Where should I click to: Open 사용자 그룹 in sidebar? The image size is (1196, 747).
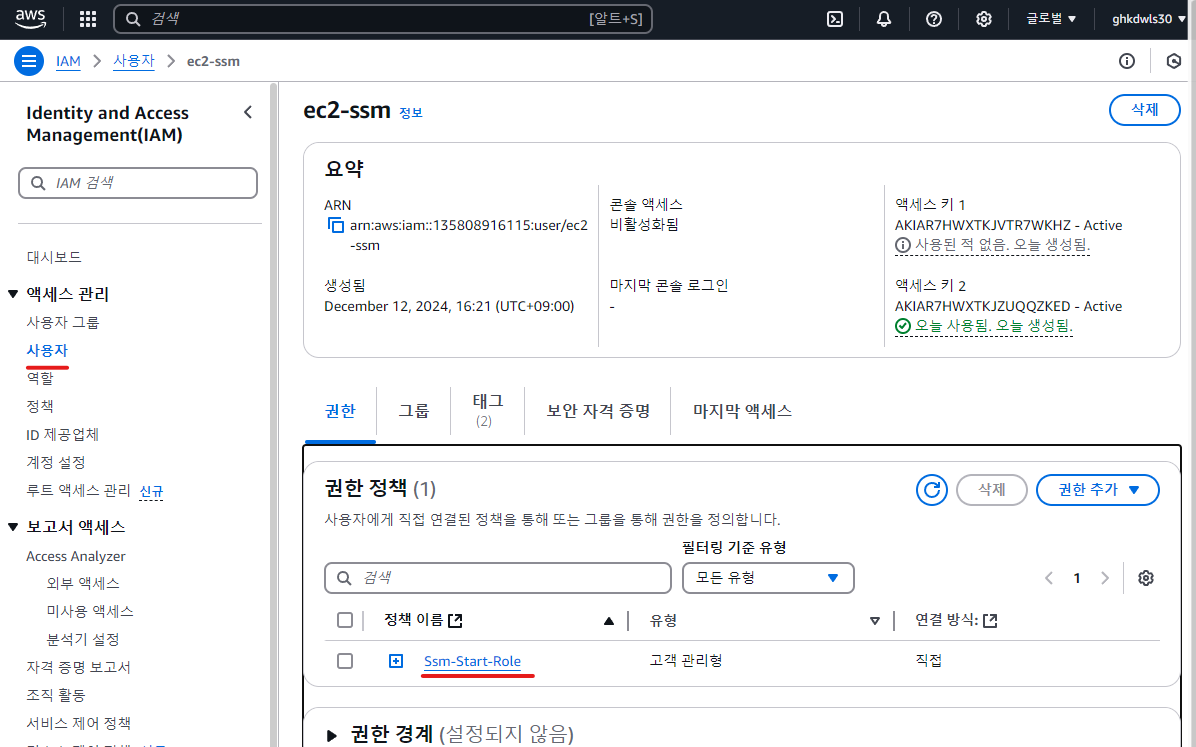click(63, 323)
